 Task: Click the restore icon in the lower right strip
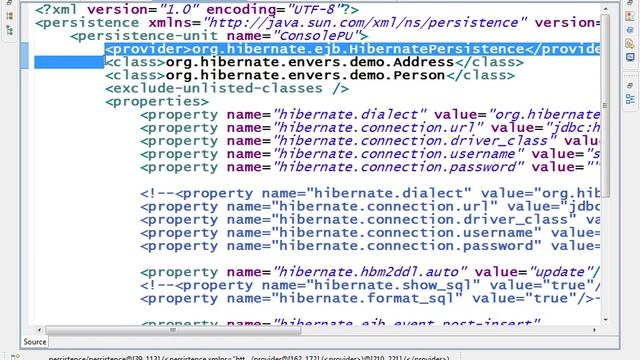pos(630,85)
